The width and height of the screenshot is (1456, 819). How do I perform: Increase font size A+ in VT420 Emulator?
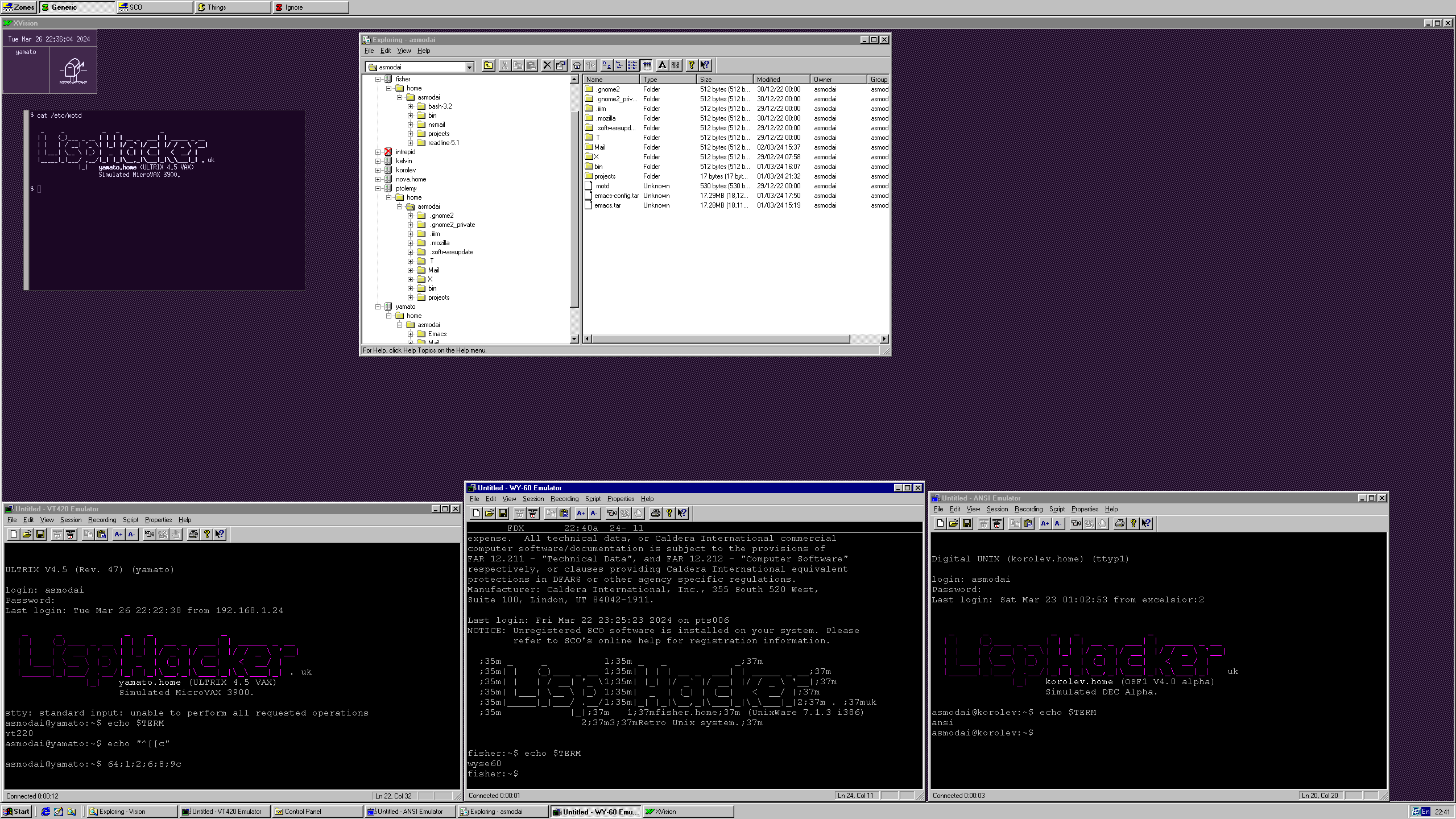pyautogui.click(x=118, y=534)
